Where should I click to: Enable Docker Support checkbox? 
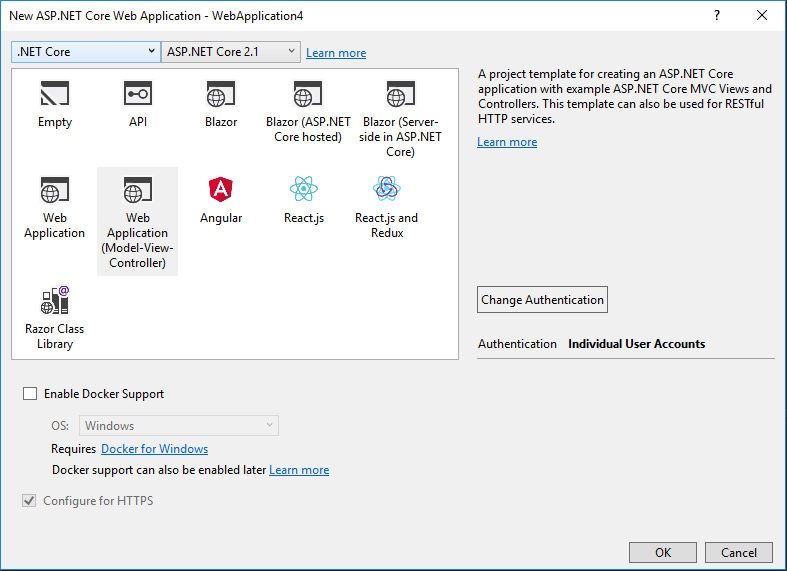[x=30, y=394]
